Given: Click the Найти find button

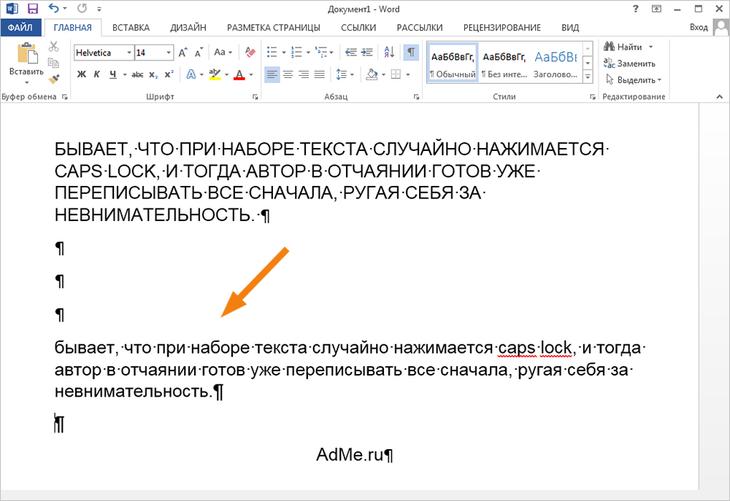Looking at the screenshot, I should point(629,47).
